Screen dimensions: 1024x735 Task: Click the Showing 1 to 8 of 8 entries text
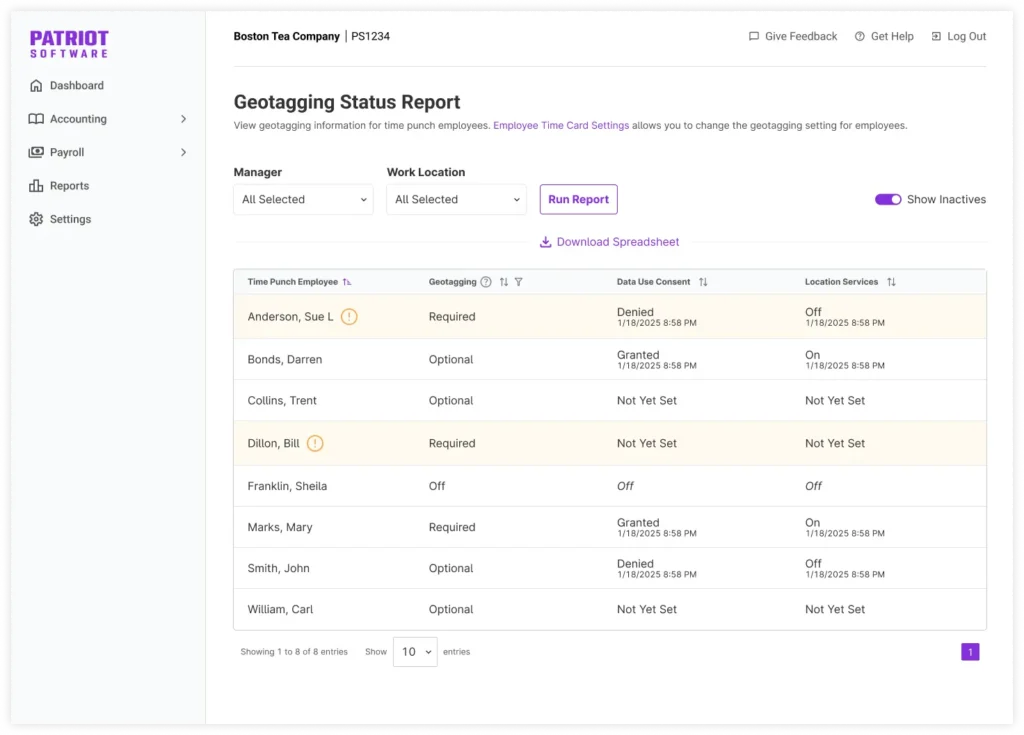(x=294, y=652)
